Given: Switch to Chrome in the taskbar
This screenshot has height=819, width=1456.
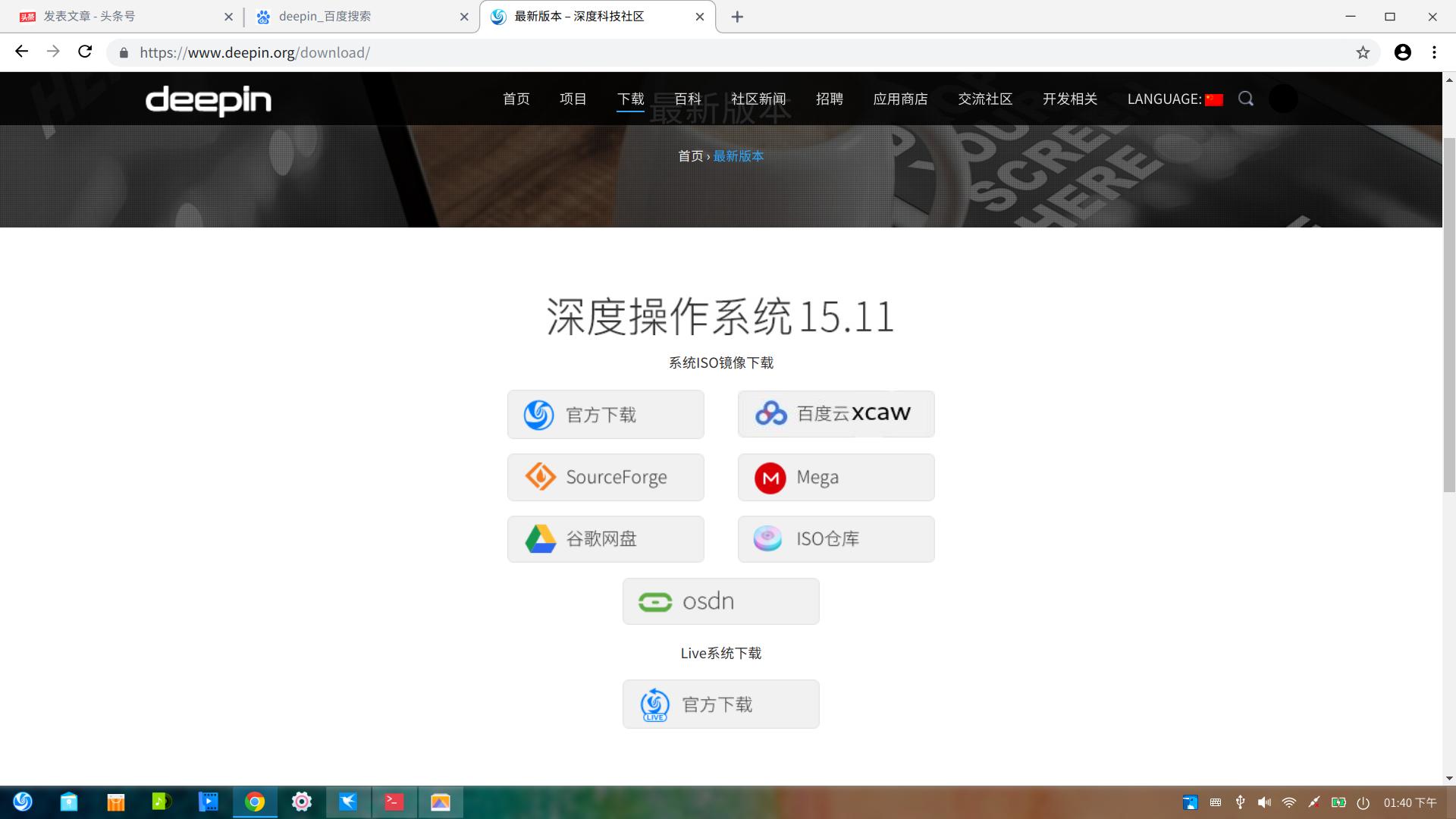Looking at the screenshot, I should pos(255,802).
